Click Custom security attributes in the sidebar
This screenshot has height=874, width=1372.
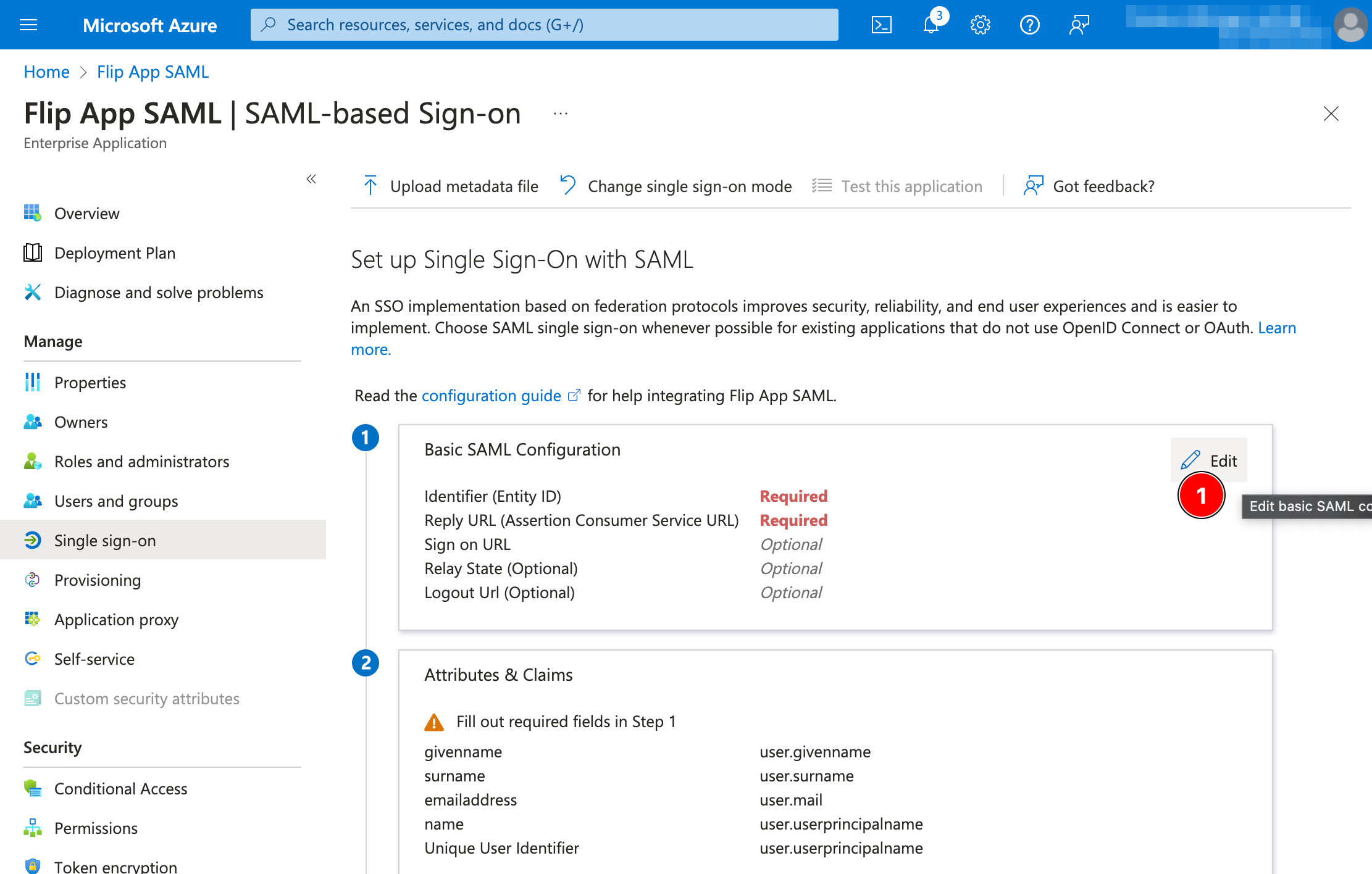(x=147, y=699)
